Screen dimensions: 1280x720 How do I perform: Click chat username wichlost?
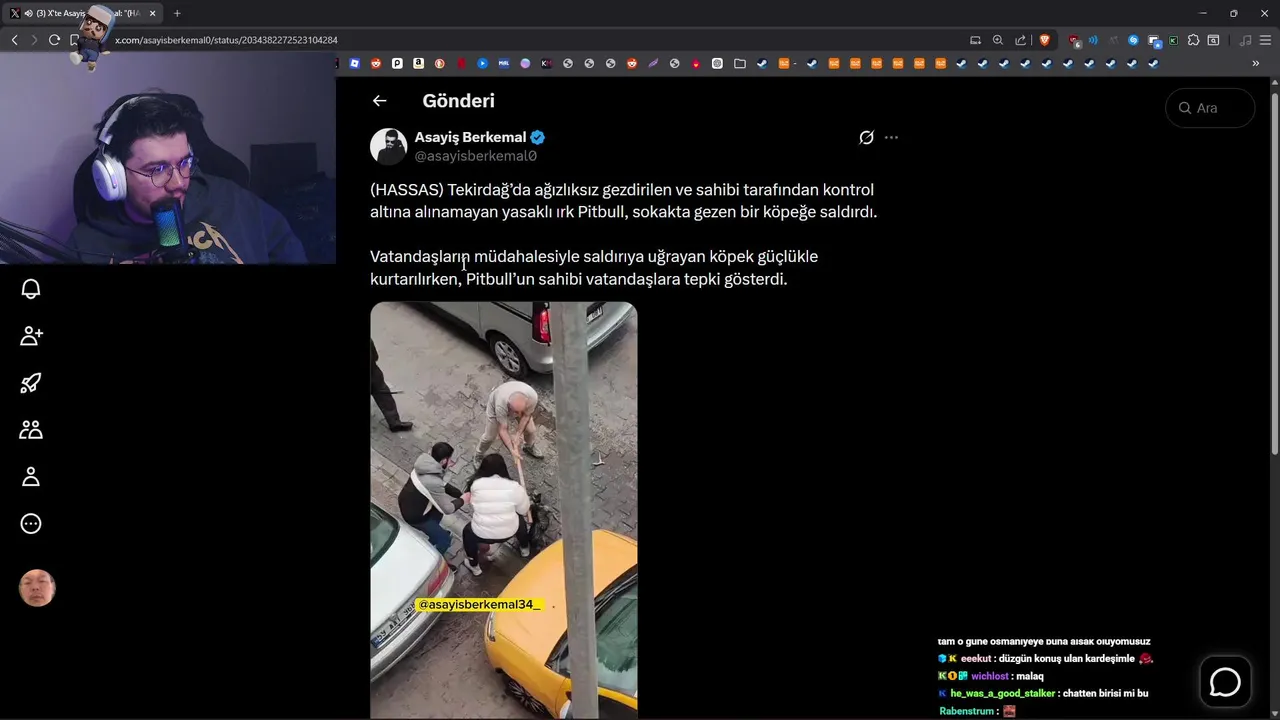[x=989, y=676]
